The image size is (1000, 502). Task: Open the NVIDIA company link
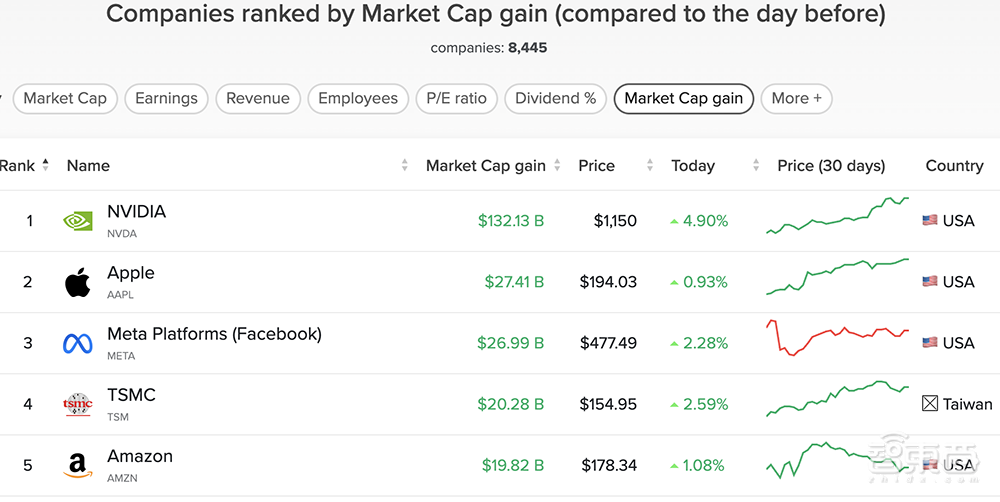click(136, 212)
